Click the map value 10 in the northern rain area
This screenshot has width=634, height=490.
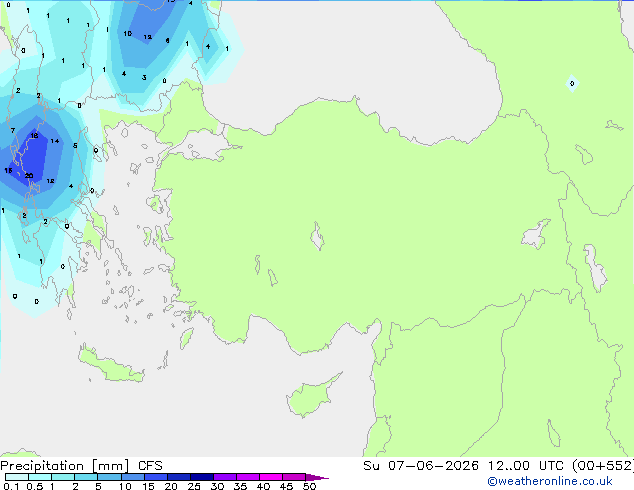[127, 34]
